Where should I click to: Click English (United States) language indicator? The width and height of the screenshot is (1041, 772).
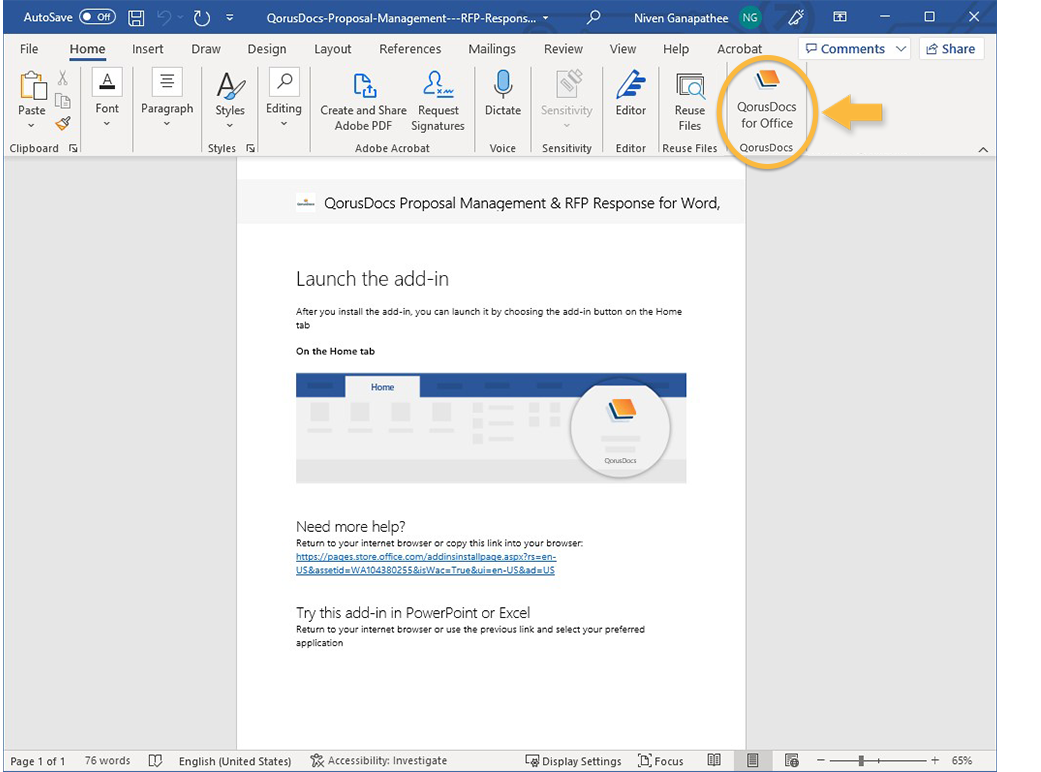(x=235, y=761)
